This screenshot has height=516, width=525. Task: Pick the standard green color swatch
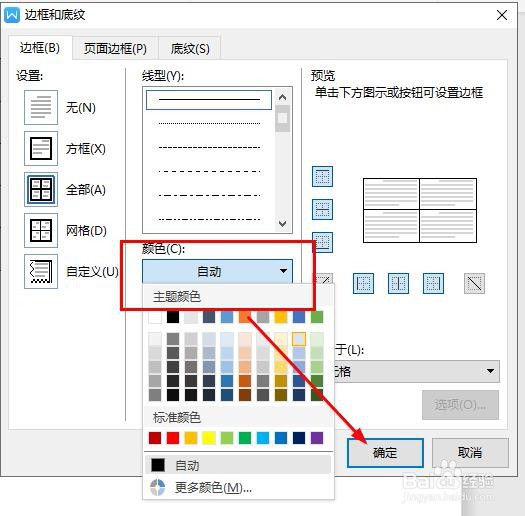(245, 438)
